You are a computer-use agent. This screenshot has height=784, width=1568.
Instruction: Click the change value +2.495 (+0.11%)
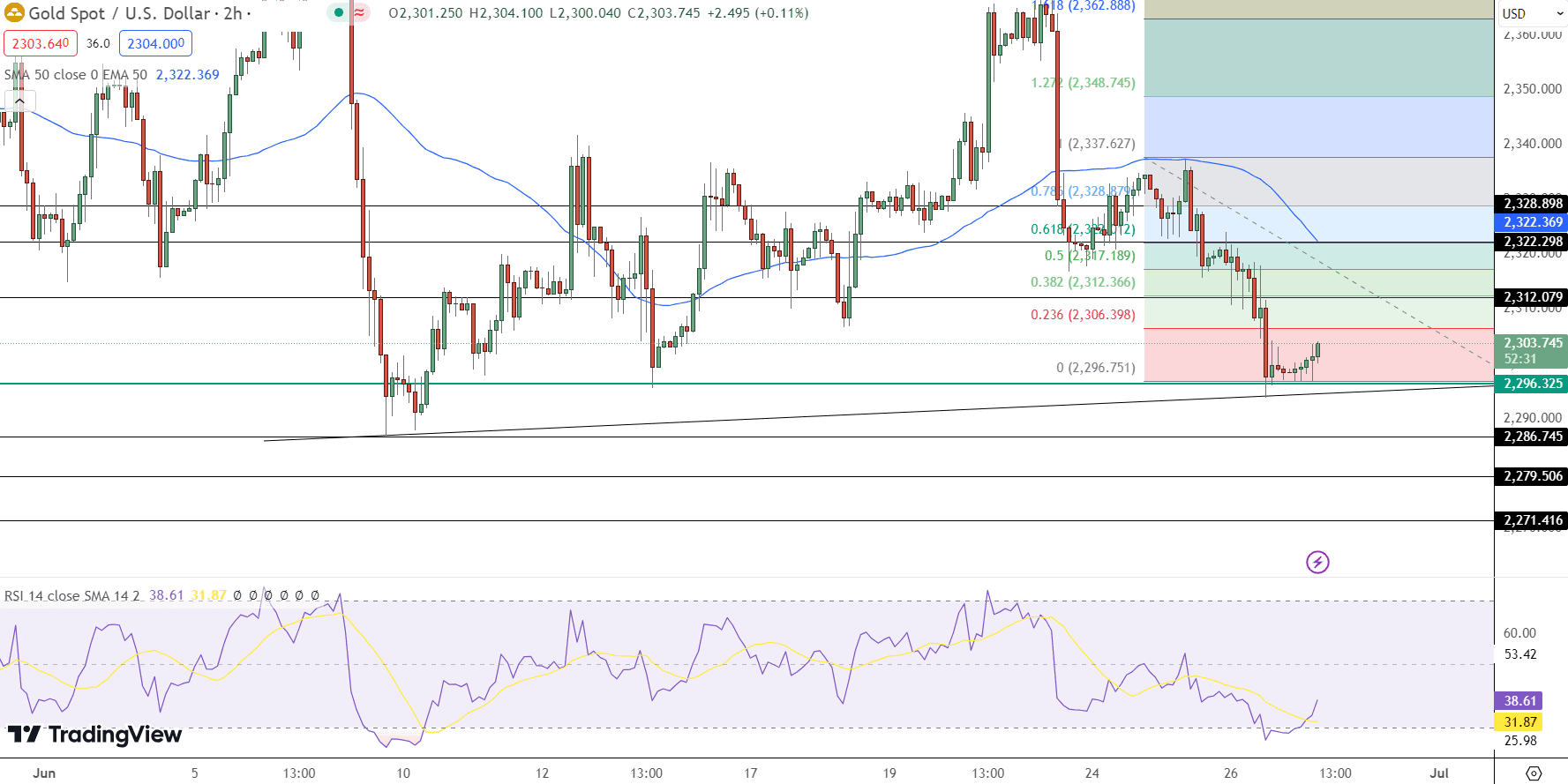tap(758, 13)
